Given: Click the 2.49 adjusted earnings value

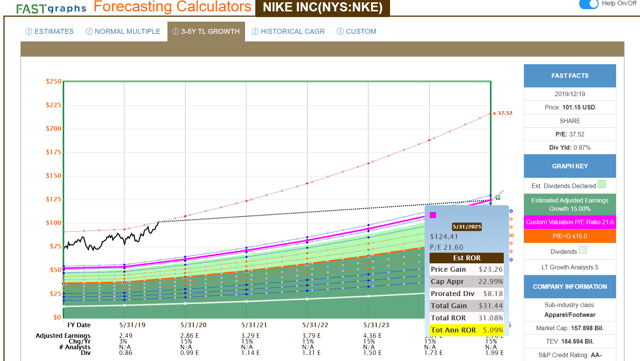Looking at the screenshot, I should click(x=126, y=335).
